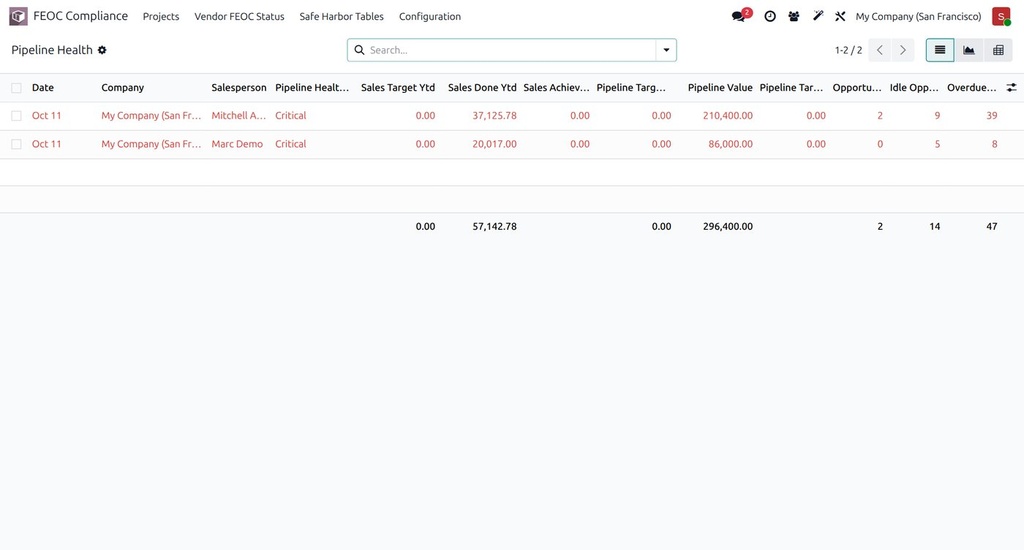Go to previous page arrow
This screenshot has height=550, width=1024.
coord(880,50)
